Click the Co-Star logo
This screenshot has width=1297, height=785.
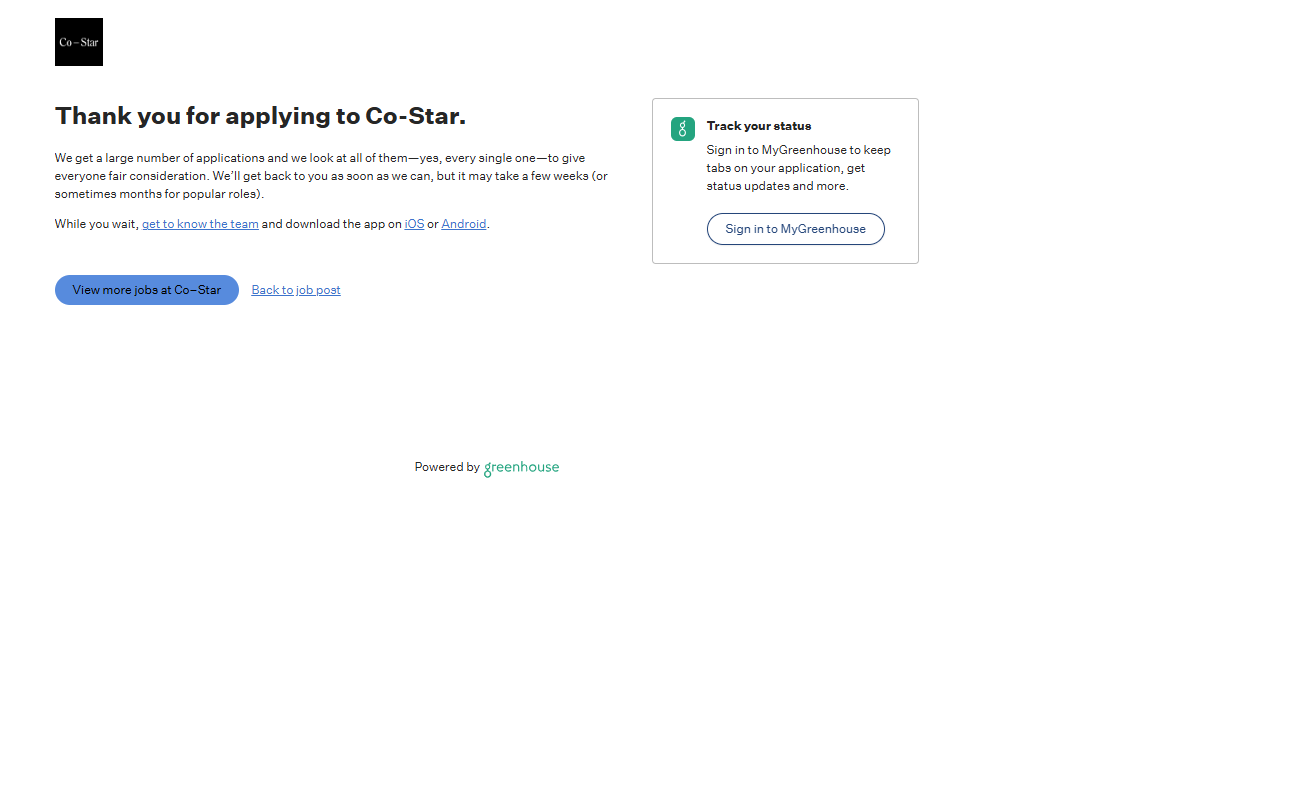point(79,42)
